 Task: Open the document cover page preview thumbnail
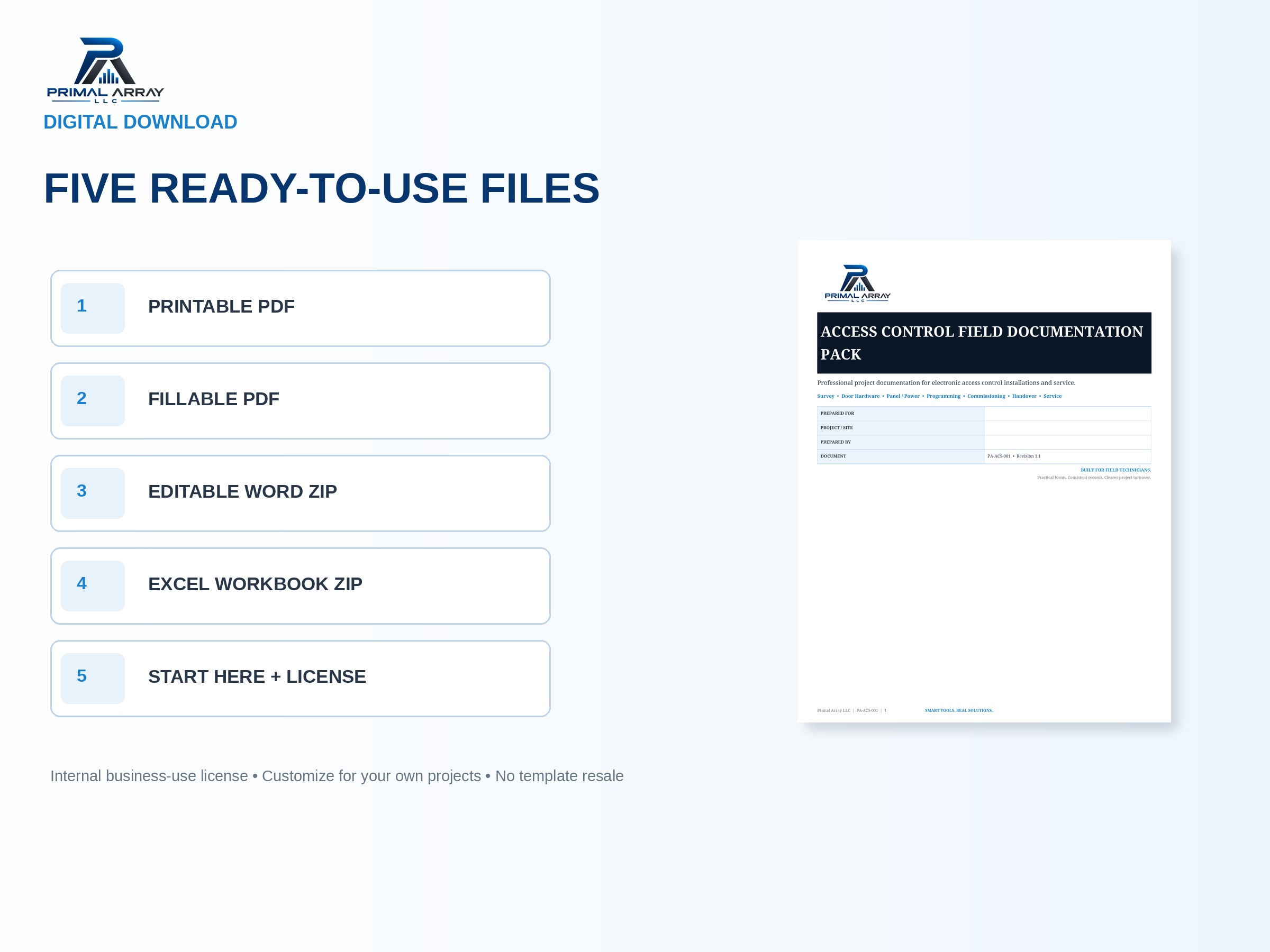[984, 481]
